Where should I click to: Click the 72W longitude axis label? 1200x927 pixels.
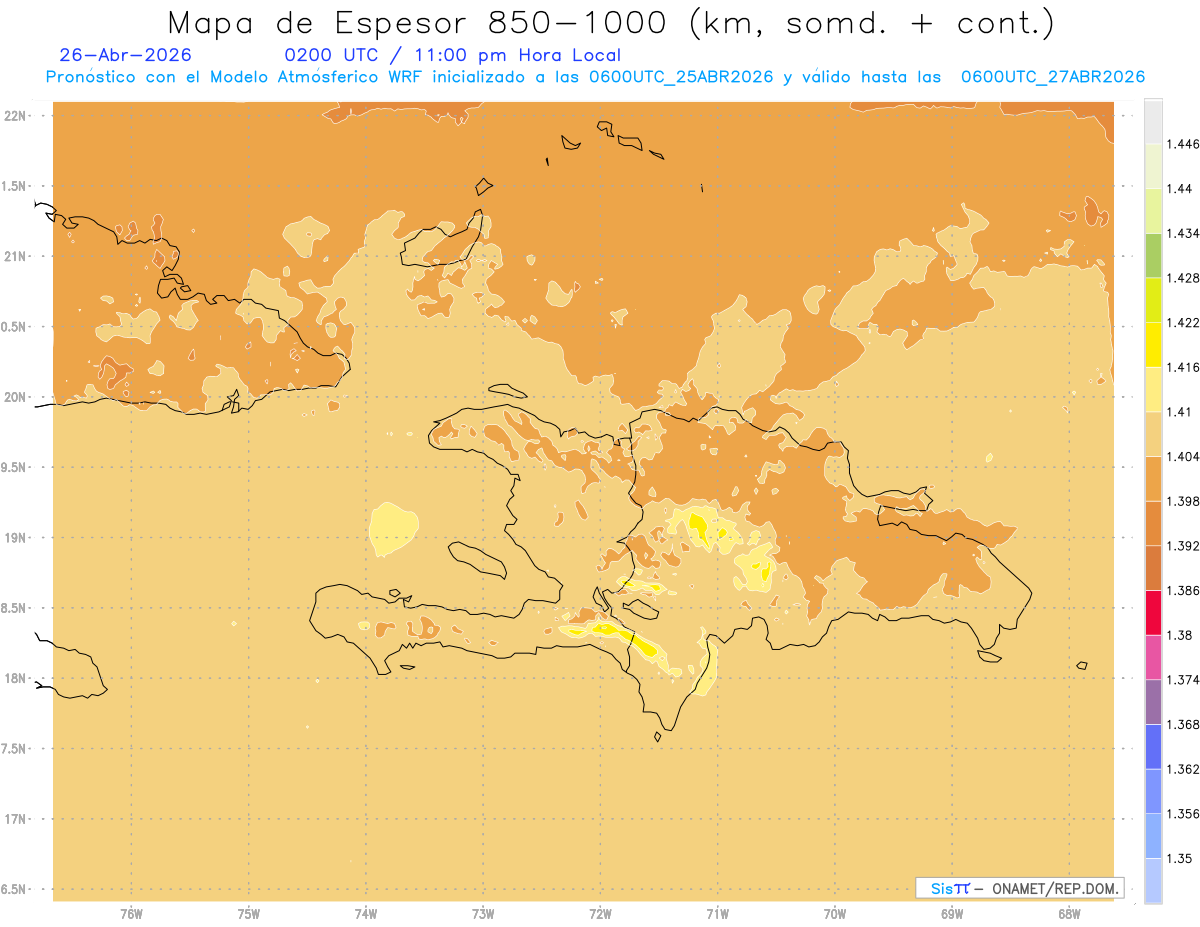(600, 914)
